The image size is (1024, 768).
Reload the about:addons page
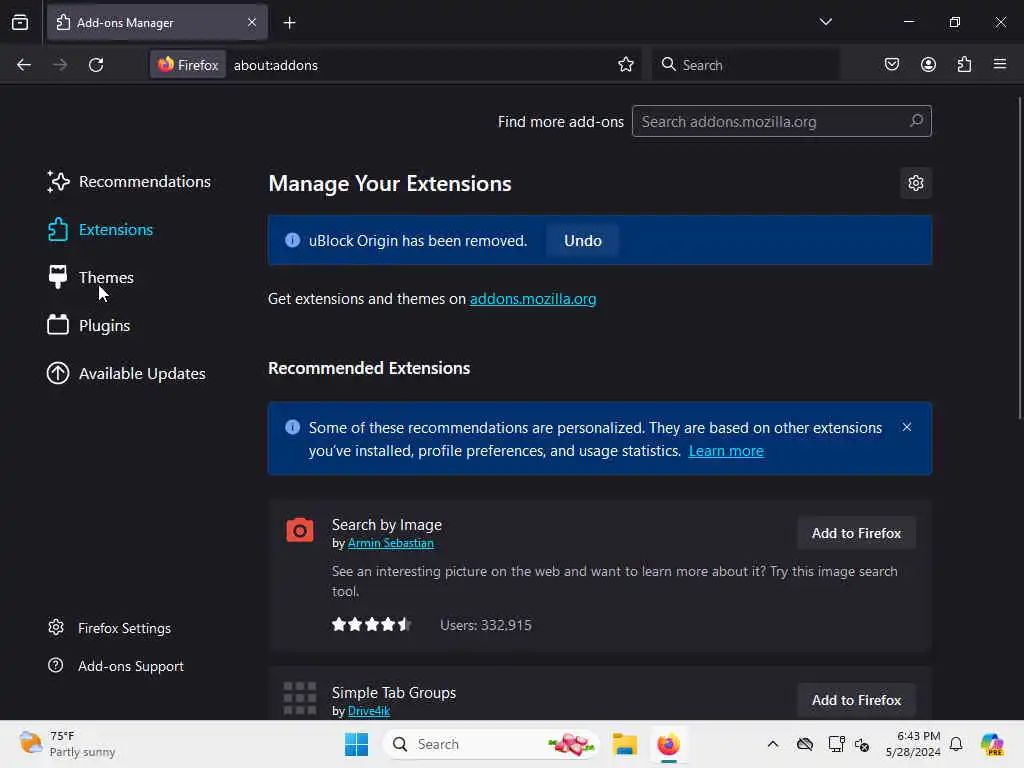coord(96,65)
